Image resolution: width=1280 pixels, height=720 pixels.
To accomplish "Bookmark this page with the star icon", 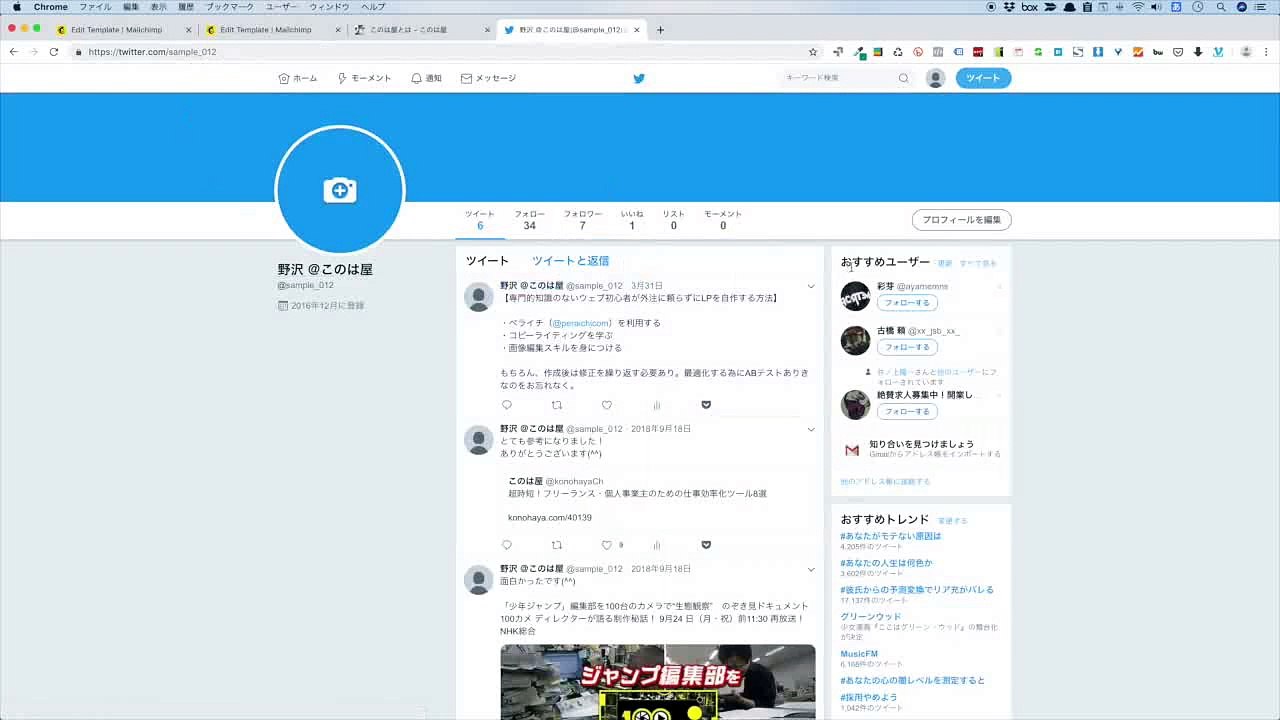I will [x=813, y=52].
